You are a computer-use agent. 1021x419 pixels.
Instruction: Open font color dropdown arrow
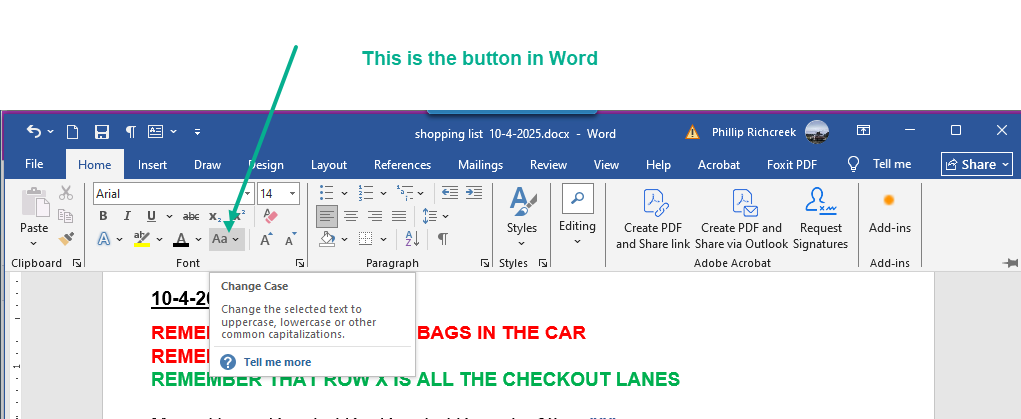click(199, 239)
